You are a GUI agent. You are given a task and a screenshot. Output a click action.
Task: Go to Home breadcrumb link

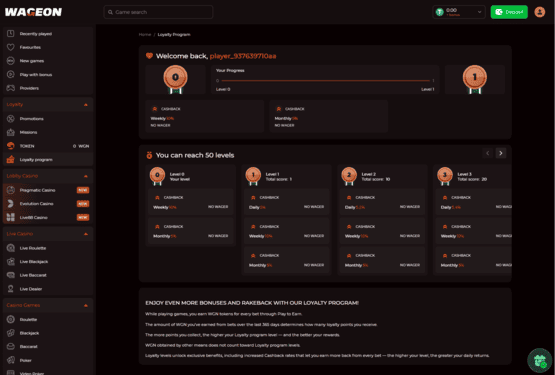click(145, 34)
